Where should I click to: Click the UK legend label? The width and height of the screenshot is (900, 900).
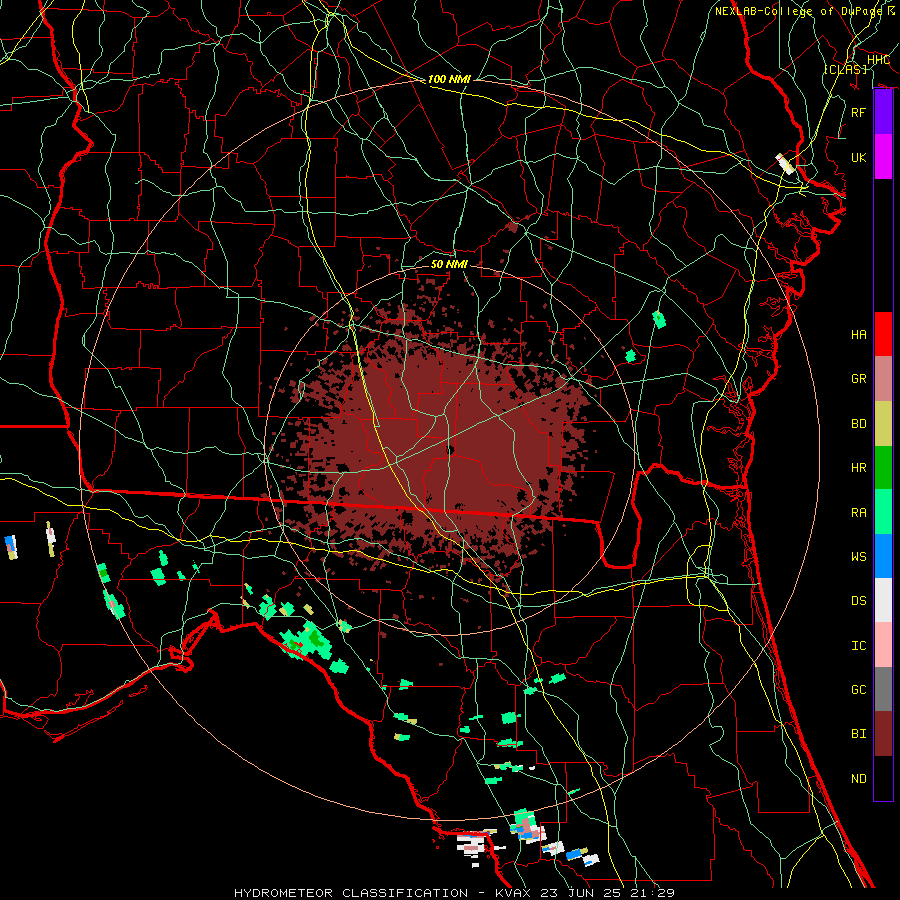(858, 157)
